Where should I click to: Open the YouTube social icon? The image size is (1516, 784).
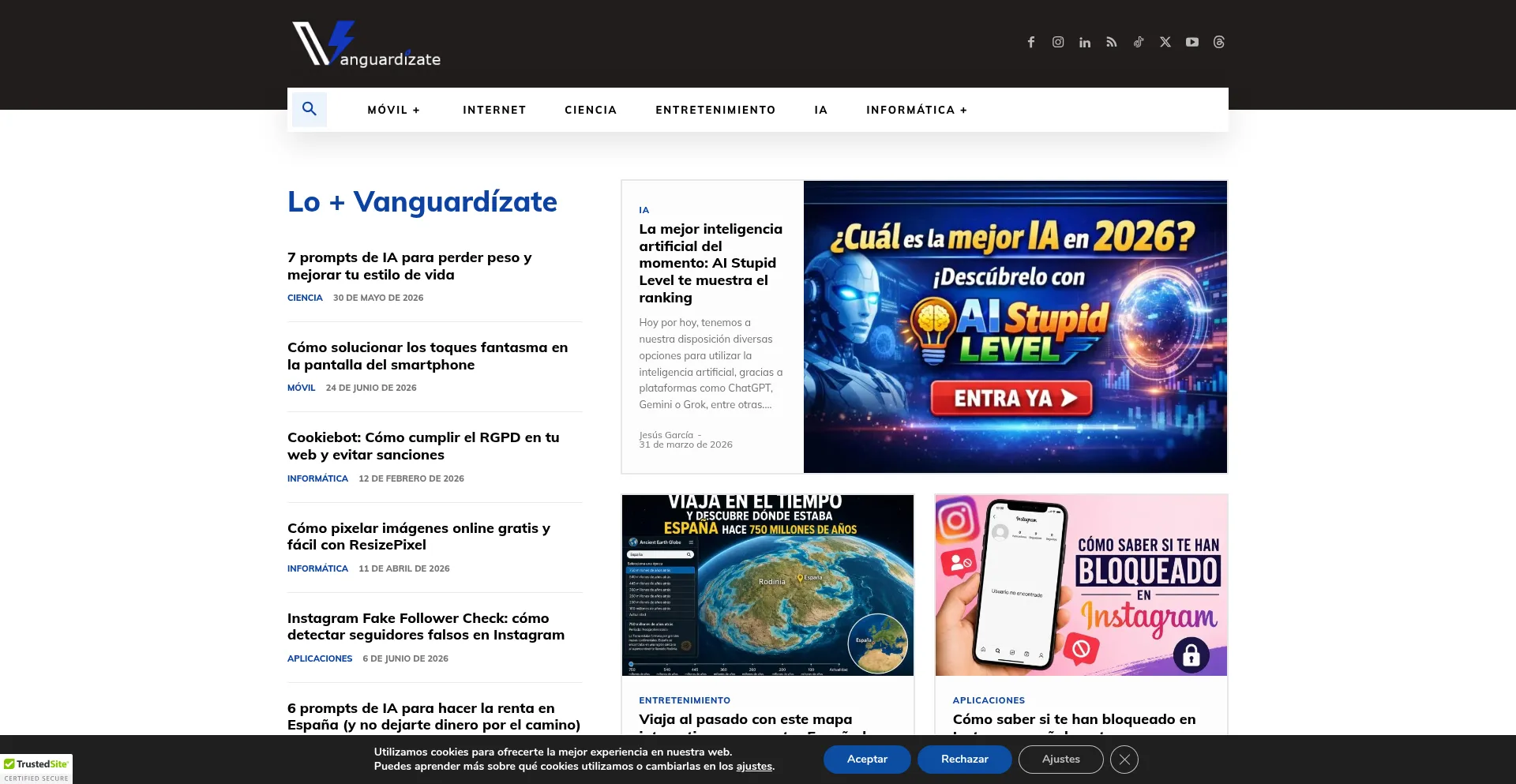tap(1192, 42)
